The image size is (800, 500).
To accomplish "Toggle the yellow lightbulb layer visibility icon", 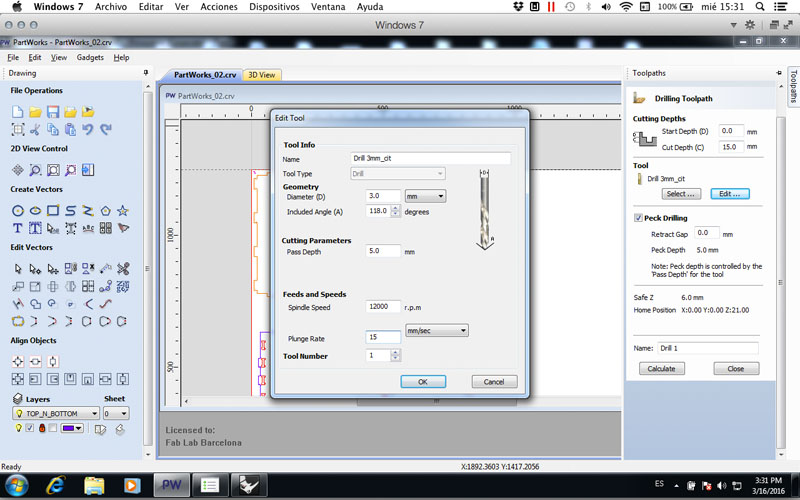I will point(18,428).
